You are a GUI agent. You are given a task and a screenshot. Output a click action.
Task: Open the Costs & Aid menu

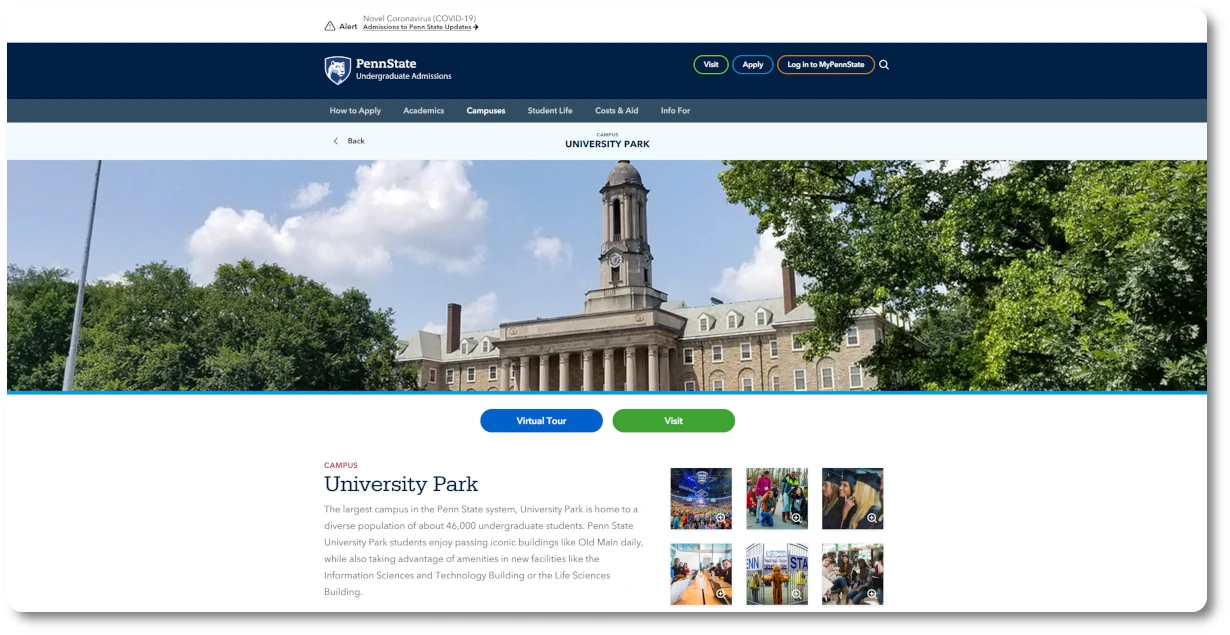tap(616, 111)
